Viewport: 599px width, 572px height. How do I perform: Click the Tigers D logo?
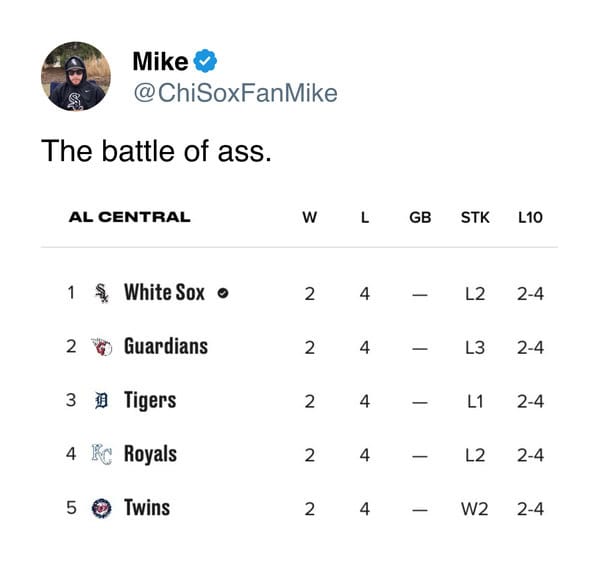click(101, 401)
